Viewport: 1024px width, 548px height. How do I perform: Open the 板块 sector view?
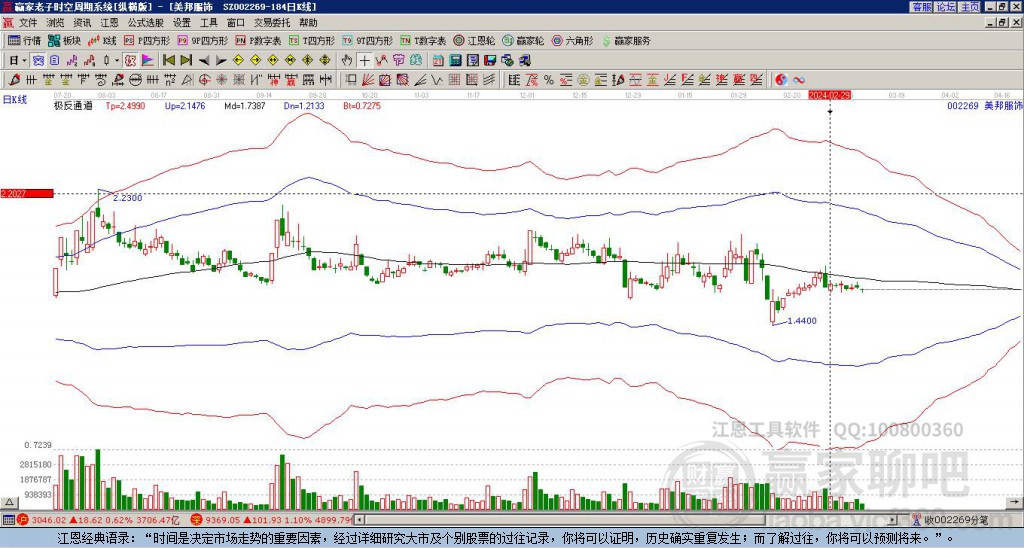coord(64,40)
